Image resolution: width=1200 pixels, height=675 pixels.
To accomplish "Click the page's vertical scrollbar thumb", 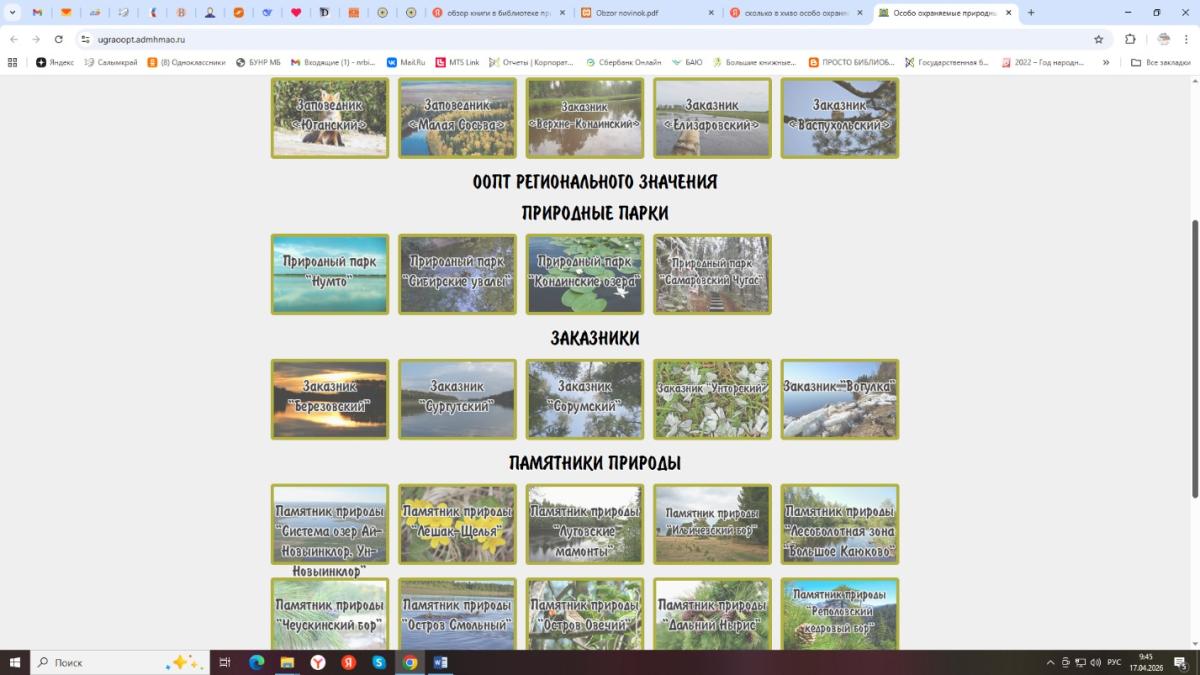I will [x=1194, y=358].
